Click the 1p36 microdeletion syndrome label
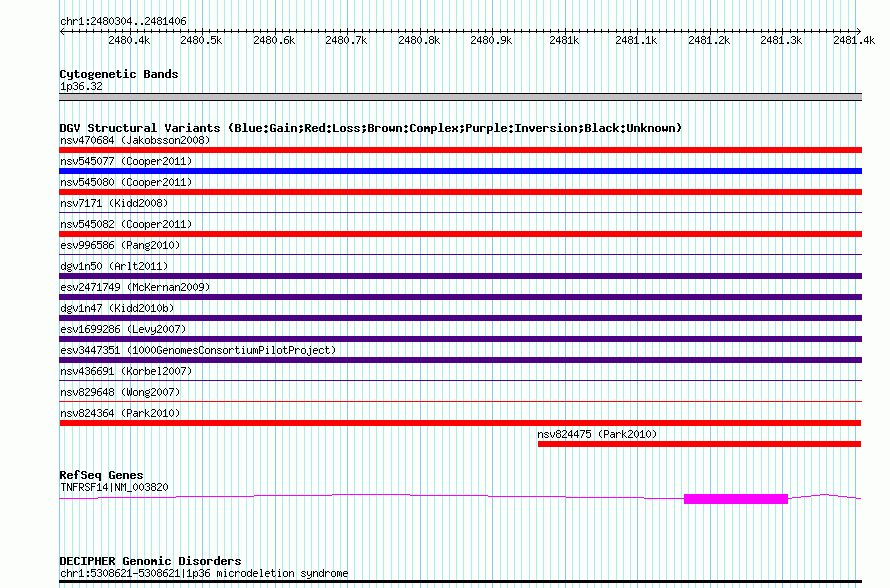 (204, 573)
